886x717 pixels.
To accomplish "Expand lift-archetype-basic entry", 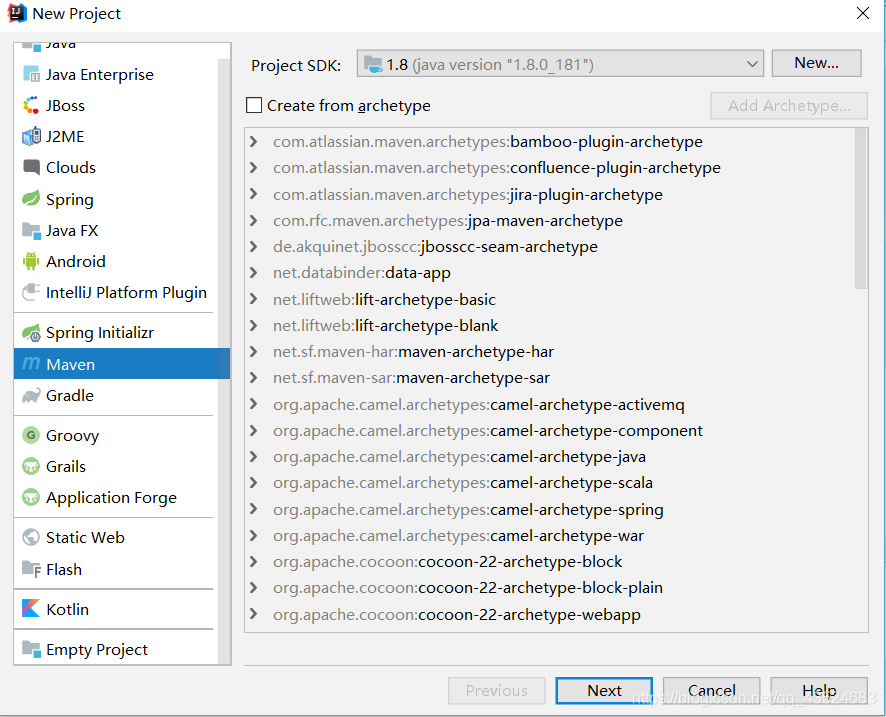I will pos(254,299).
